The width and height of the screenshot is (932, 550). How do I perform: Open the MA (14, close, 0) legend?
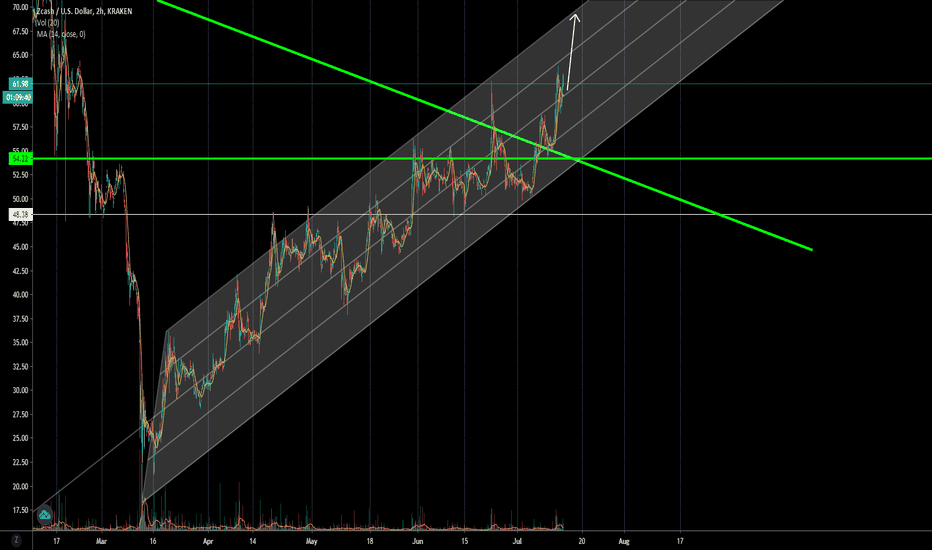point(61,34)
